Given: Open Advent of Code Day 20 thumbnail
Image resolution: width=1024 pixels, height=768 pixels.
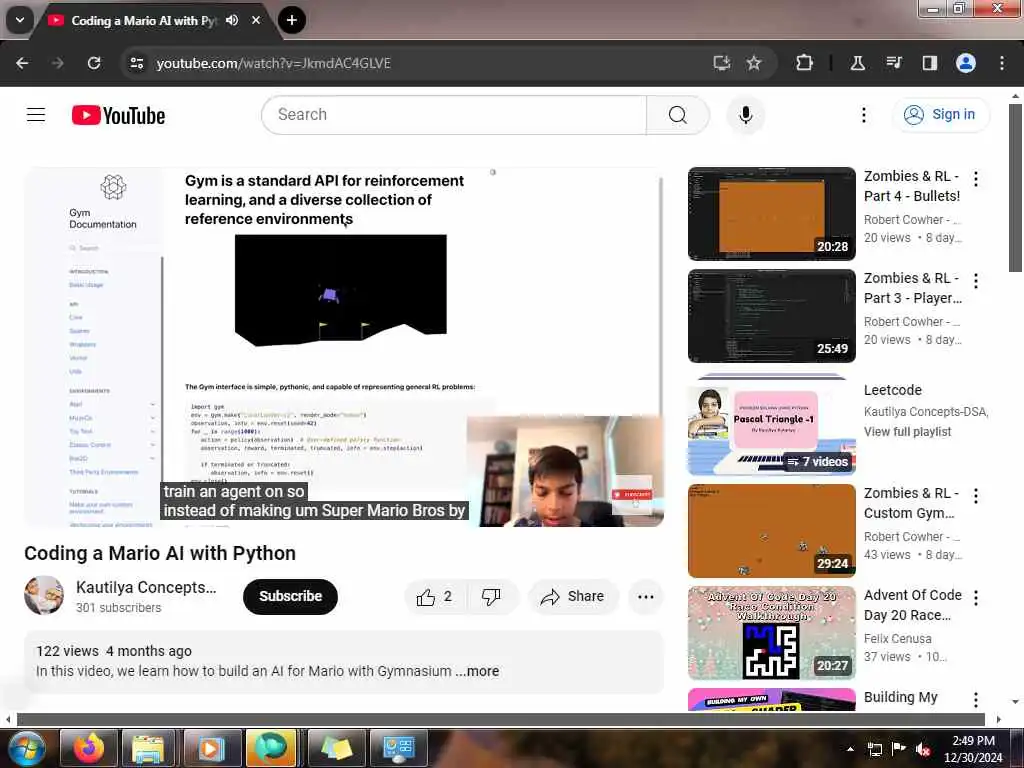Looking at the screenshot, I should pos(771,633).
